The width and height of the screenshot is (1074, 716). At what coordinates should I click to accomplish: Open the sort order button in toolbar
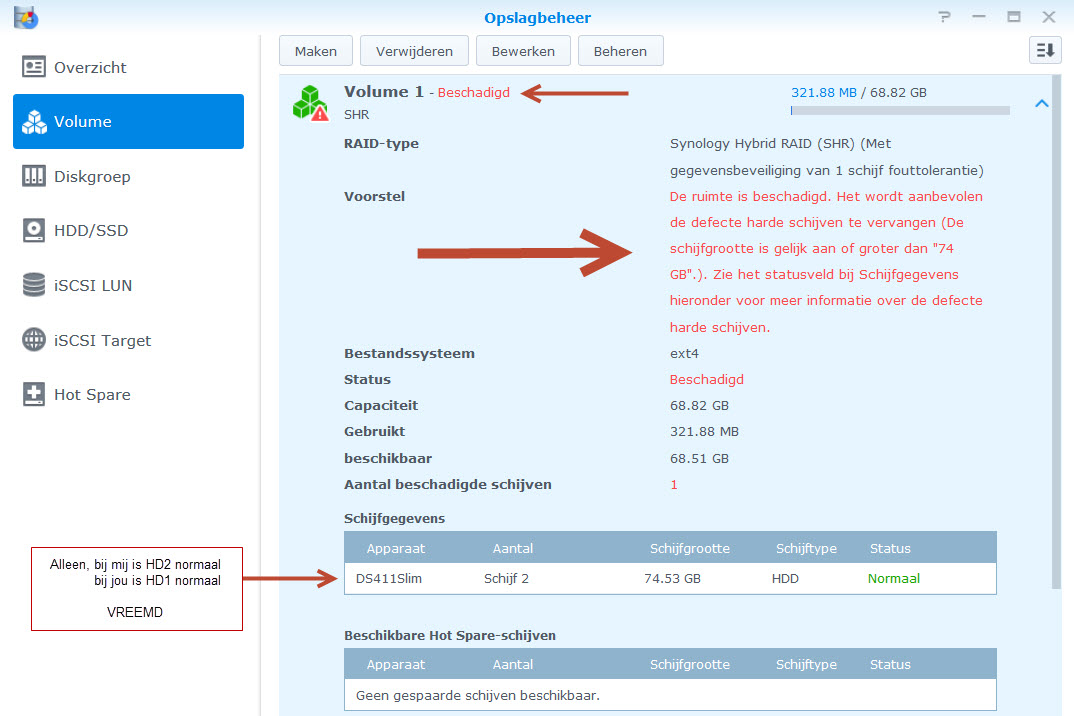coord(1044,51)
